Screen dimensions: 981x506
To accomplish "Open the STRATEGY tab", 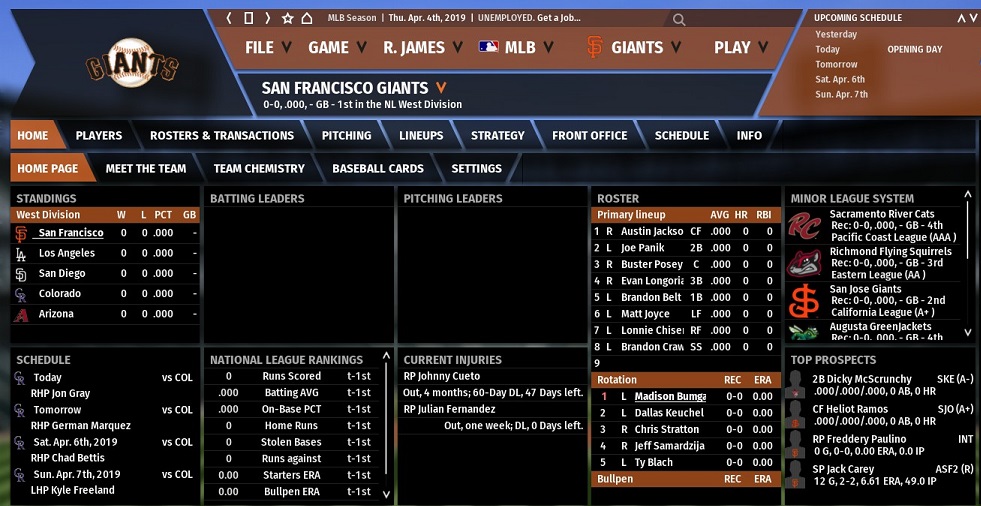I will pos(497,135).
